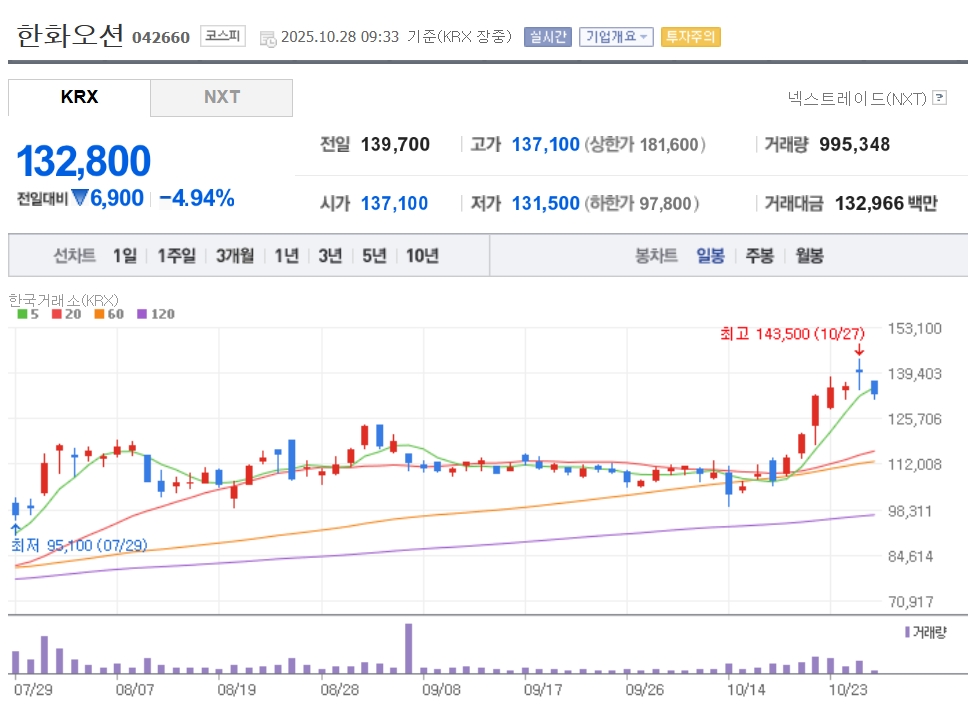
Task: Click the orange 60-day moving average legend
Action: pyautogui.click(x=109, y=314)
